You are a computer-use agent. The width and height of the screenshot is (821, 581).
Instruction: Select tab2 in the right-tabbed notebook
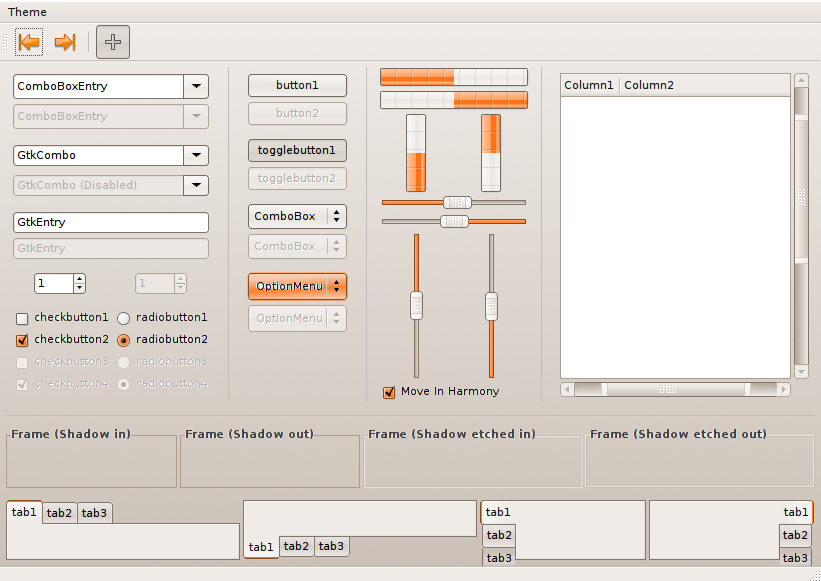tap(795, 535)
